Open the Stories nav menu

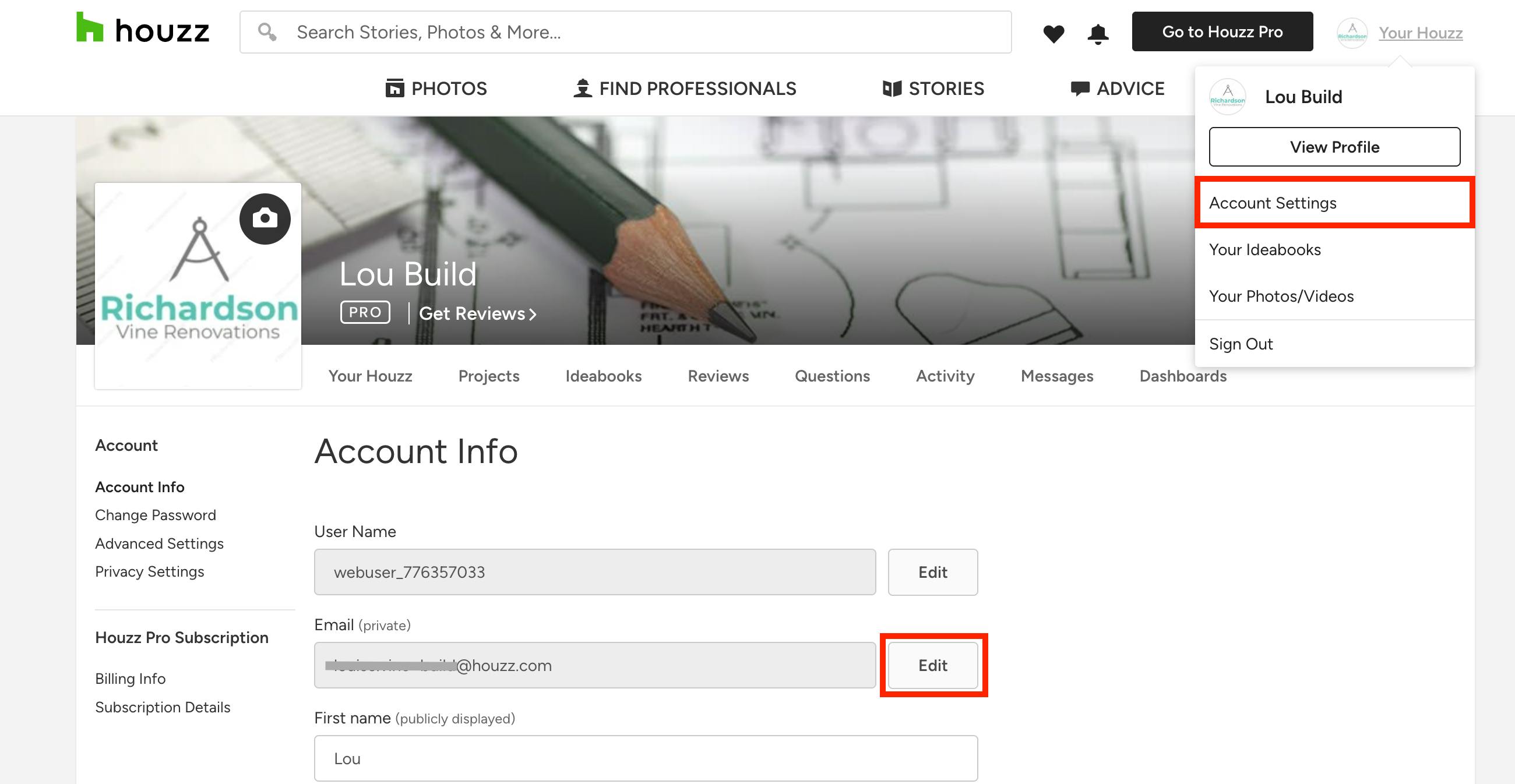pos(933,89)
